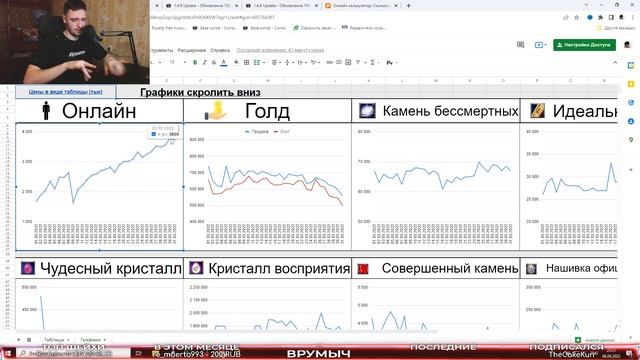The height and width of the screenshot is (360, 640).
Task: Select the Камень бессмертных chart
Action: (x=436, y=187)
